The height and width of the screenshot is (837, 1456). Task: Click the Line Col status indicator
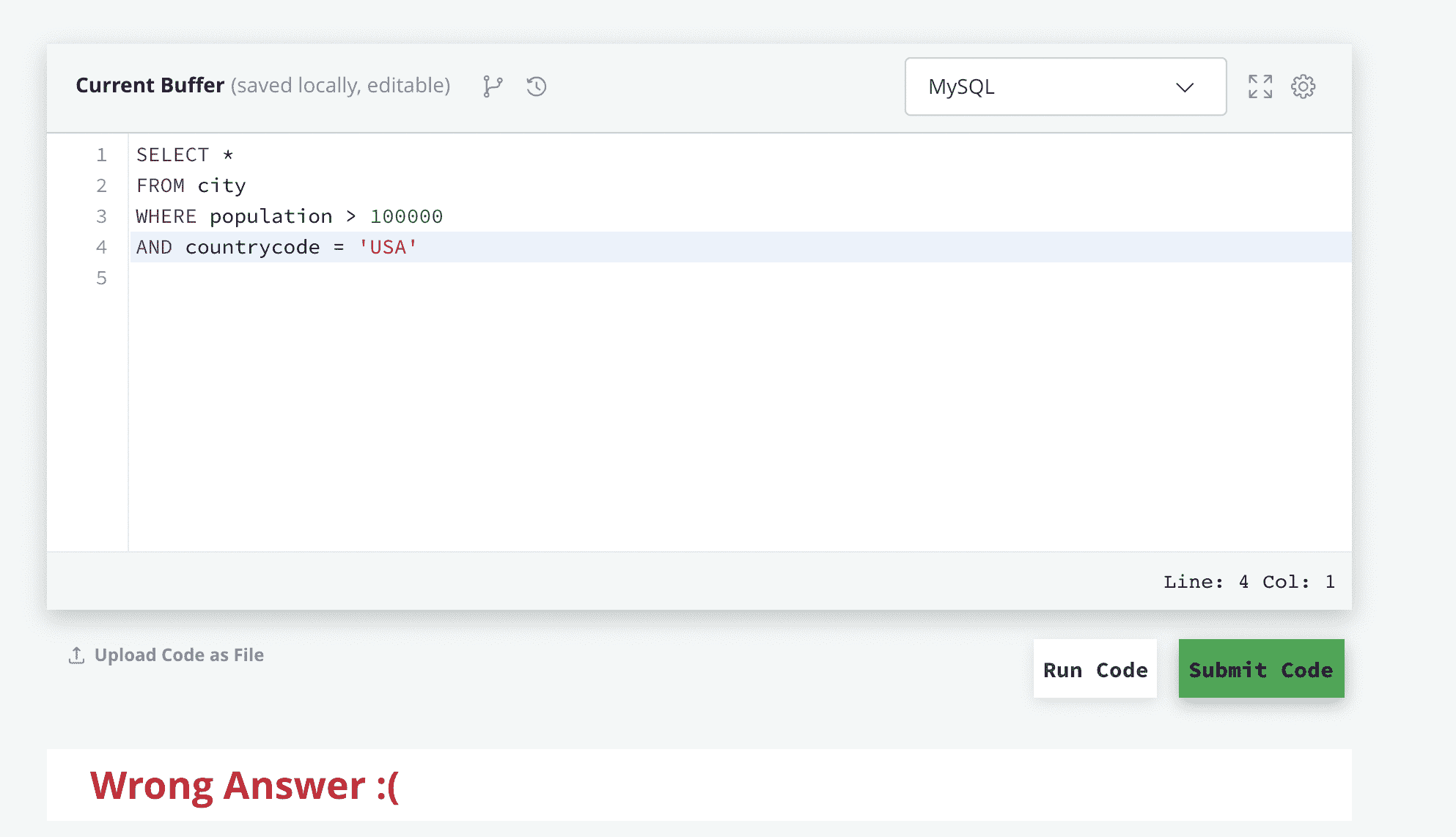1249,582
